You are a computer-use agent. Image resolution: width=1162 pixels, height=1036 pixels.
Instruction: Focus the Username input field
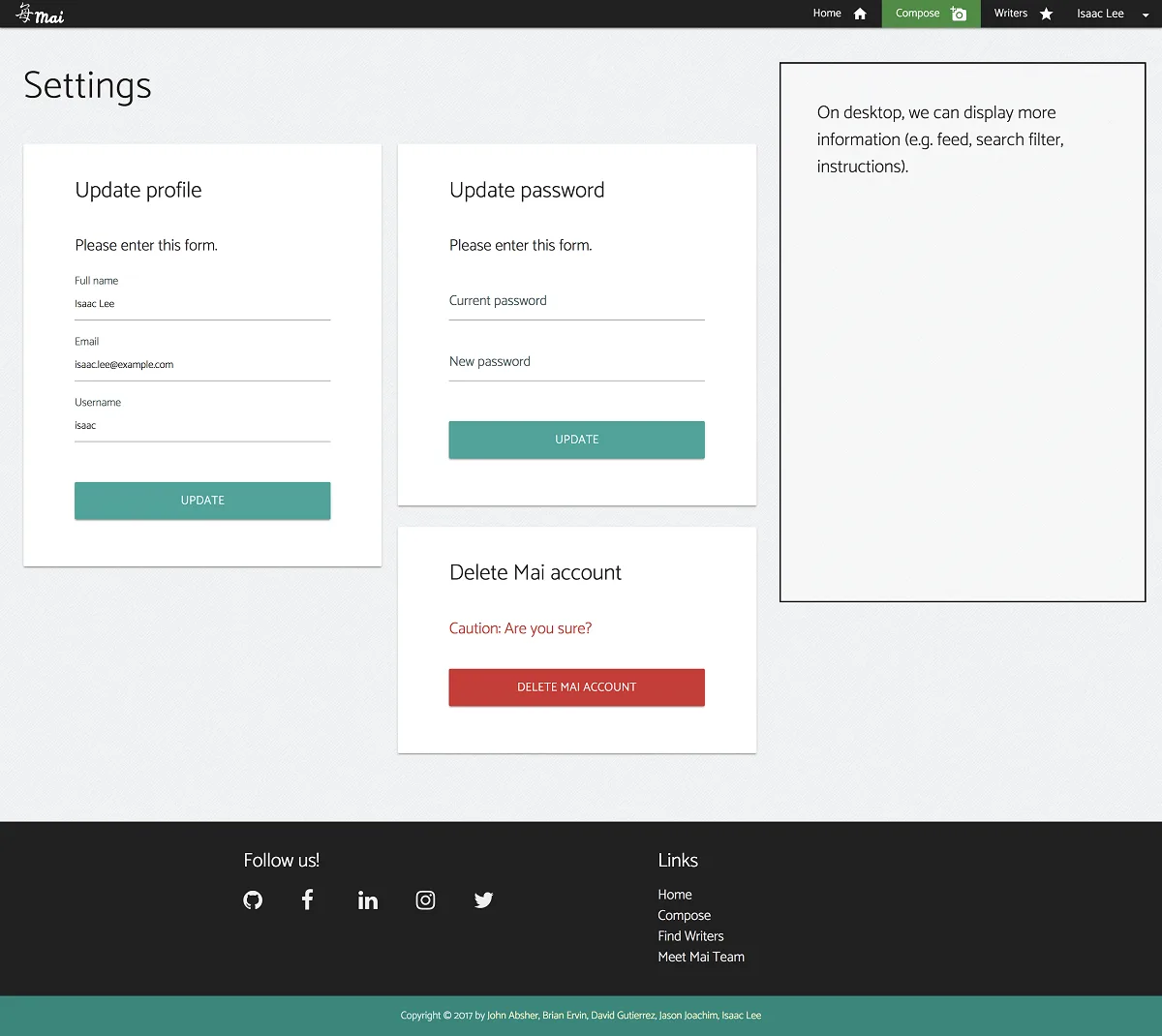tap(202, 426)
